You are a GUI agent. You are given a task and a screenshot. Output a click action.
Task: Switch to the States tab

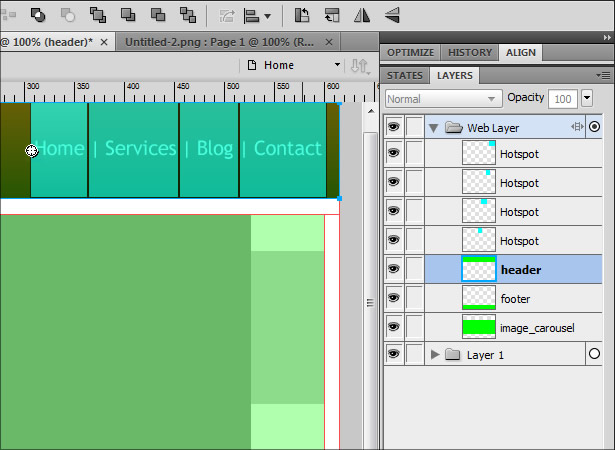coord(404,75)
